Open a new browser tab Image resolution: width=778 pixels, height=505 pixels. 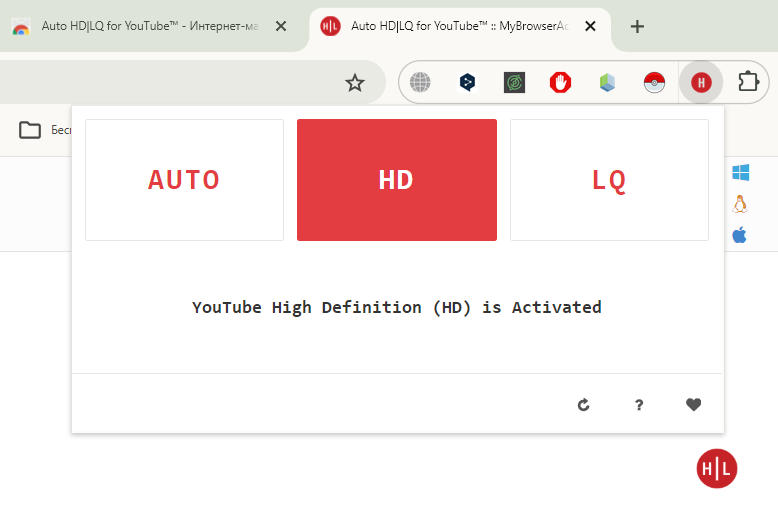tap(637, 26)
